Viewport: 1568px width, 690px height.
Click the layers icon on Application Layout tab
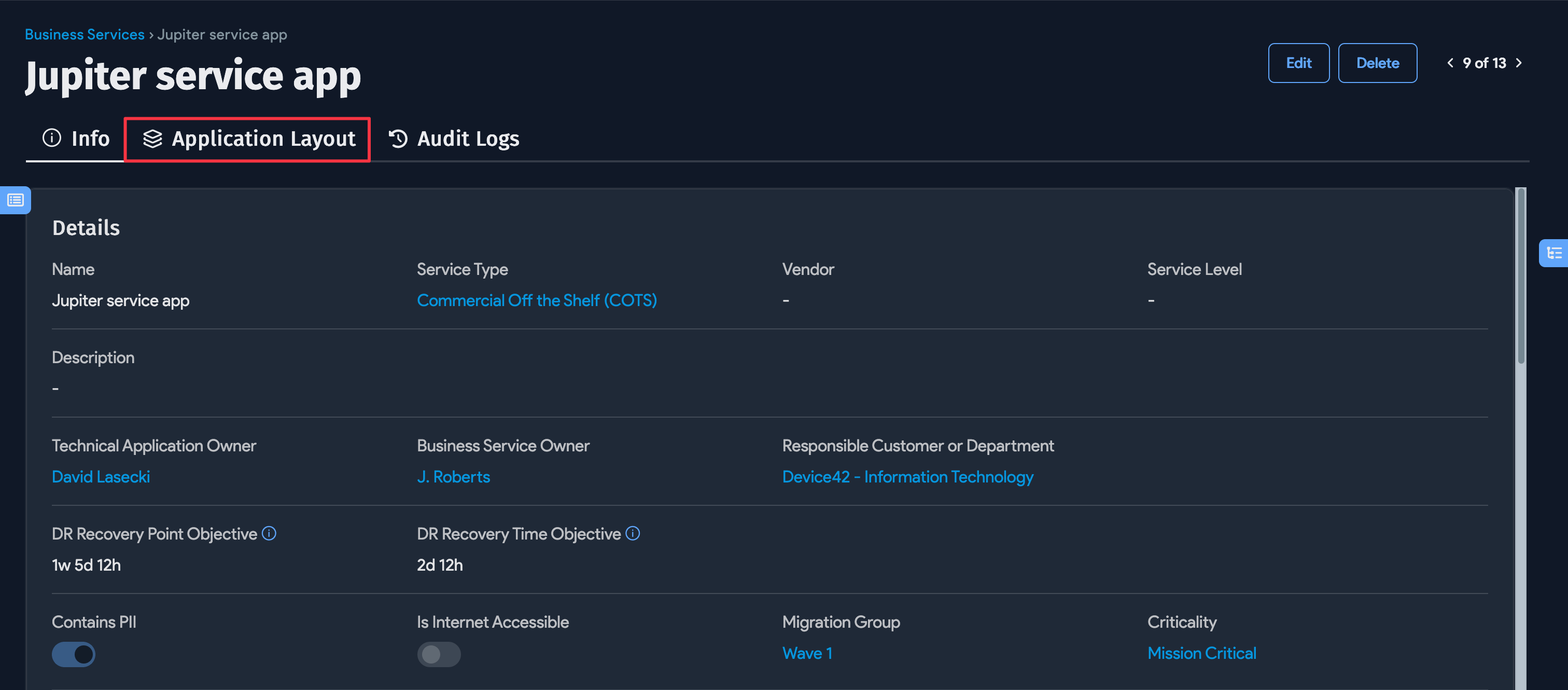[152, 138]
